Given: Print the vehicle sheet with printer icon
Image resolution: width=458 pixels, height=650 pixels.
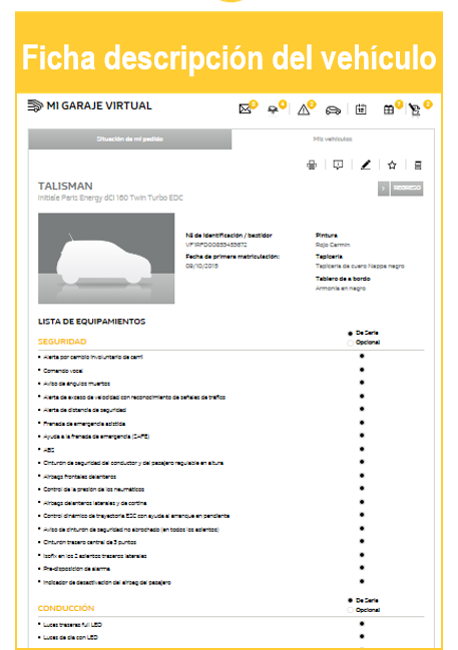Looking at the screenshot, I should 312,165.
